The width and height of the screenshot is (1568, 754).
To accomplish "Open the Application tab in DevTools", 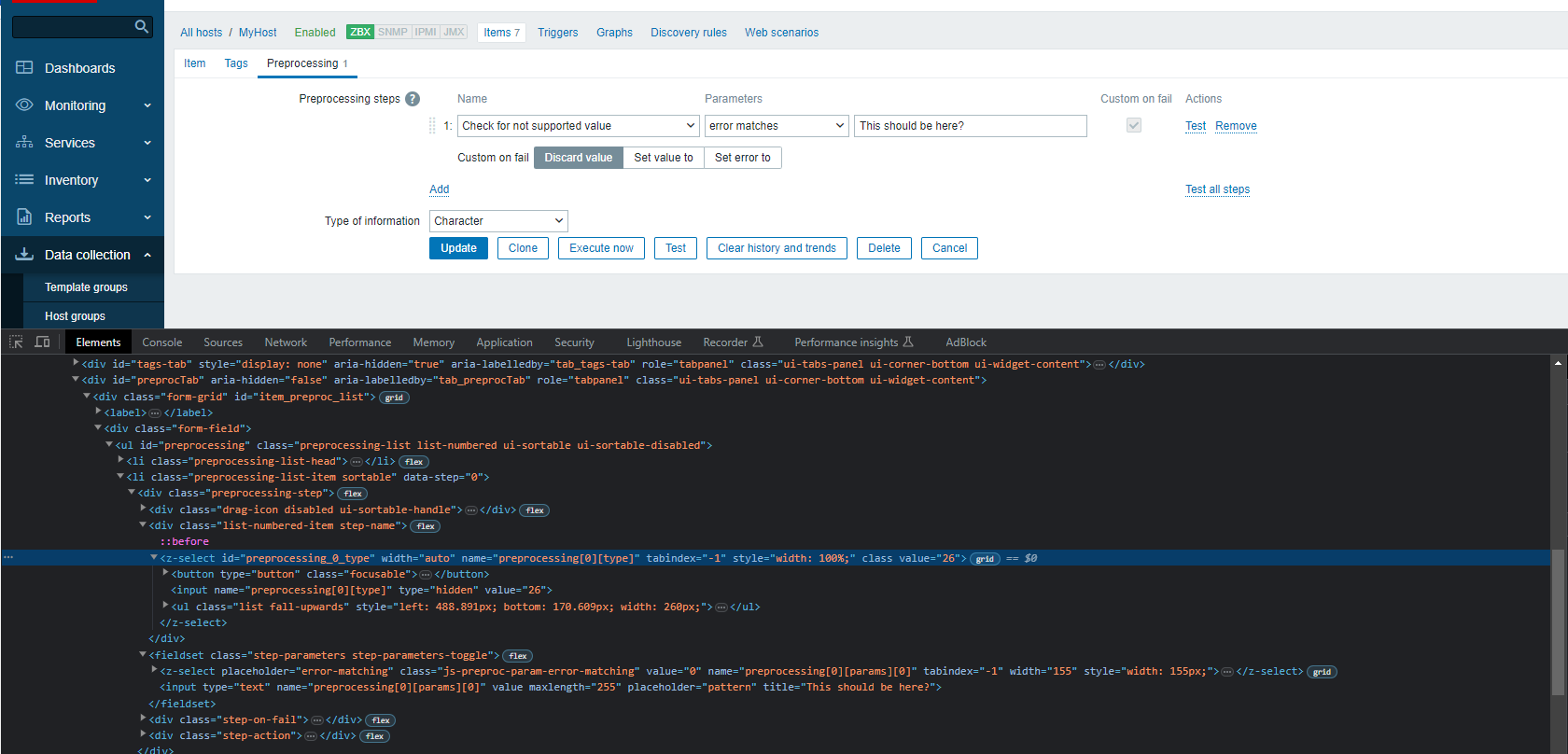I will (x=504, y=342).
